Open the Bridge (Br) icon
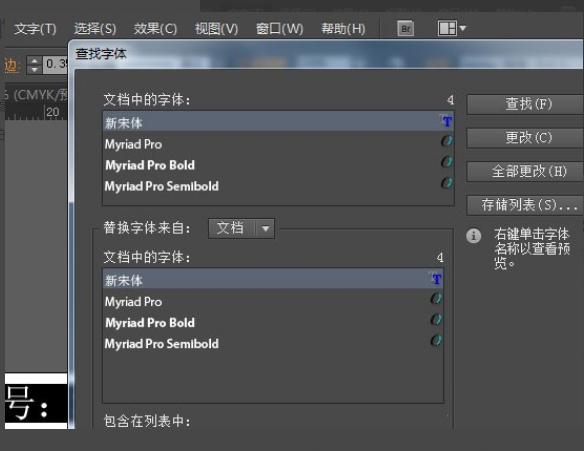 pos(406,28)
